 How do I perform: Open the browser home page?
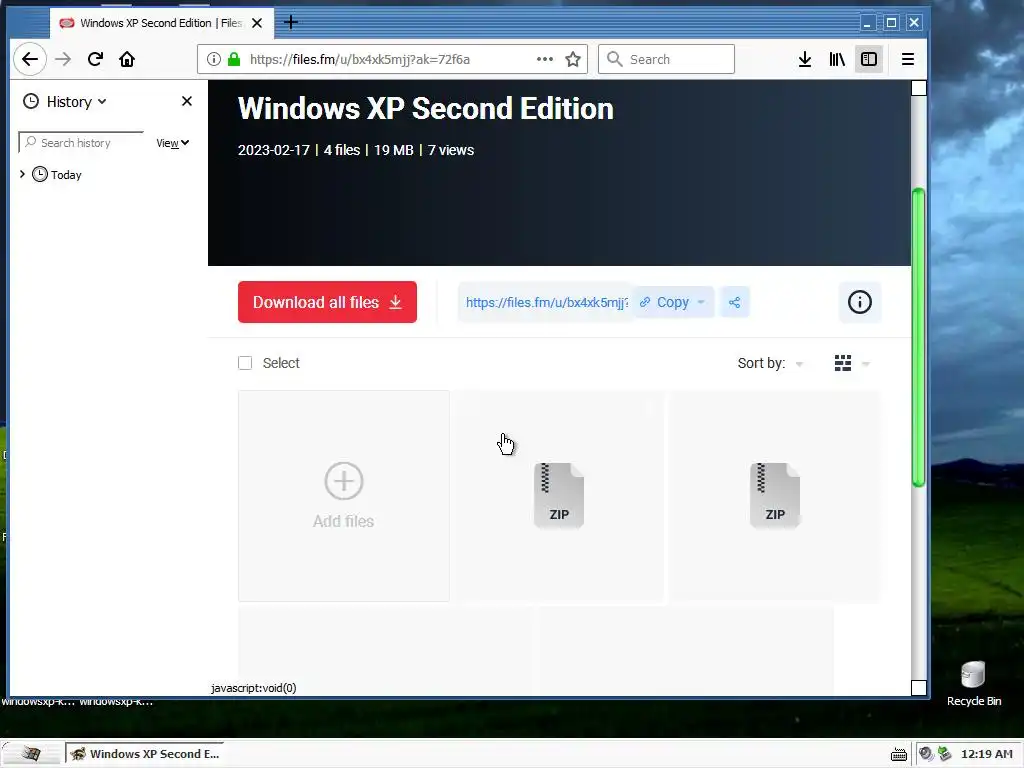tap(127, 59)
